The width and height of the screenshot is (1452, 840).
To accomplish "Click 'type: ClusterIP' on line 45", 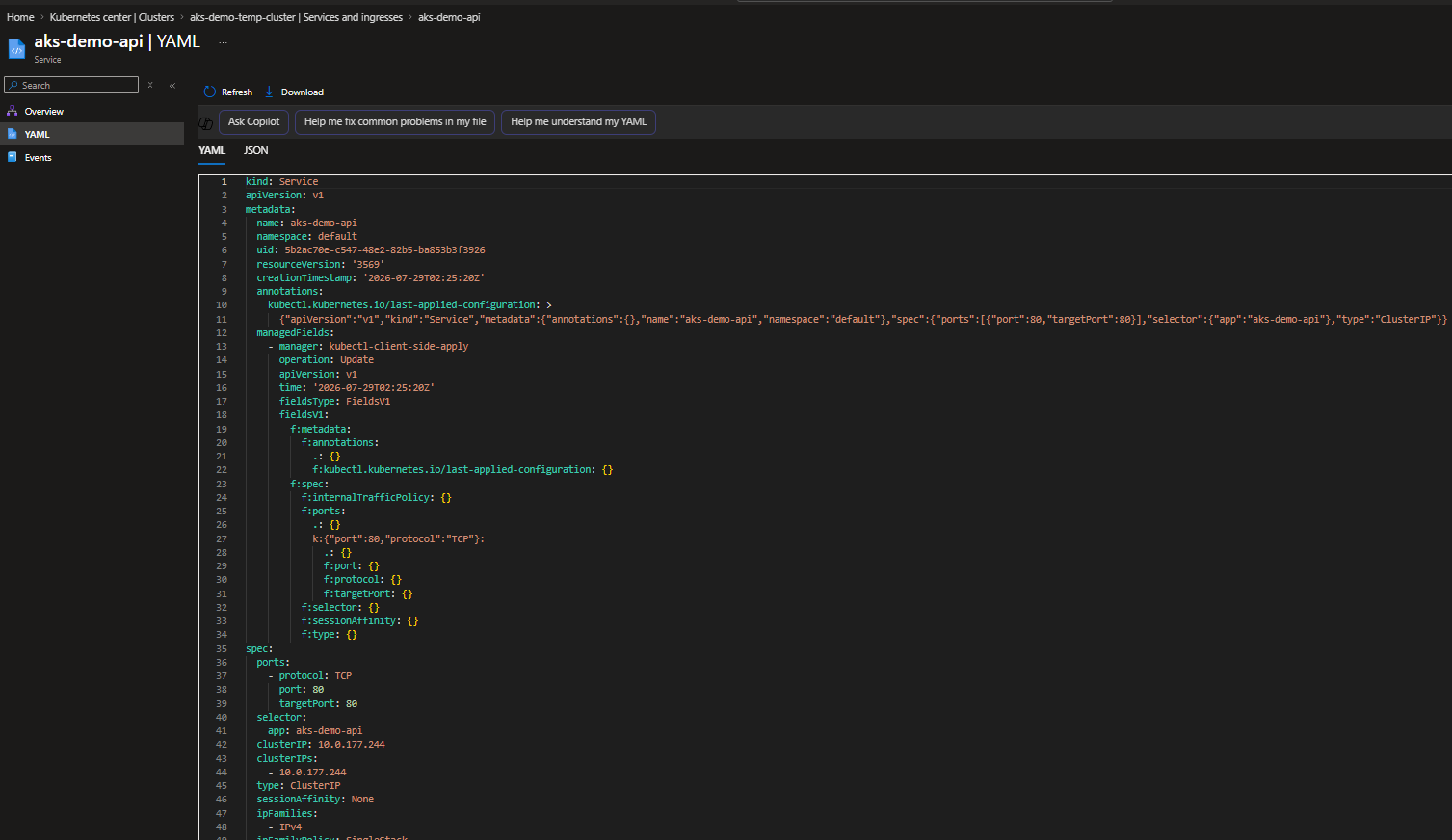I will [x=298, y=785].
